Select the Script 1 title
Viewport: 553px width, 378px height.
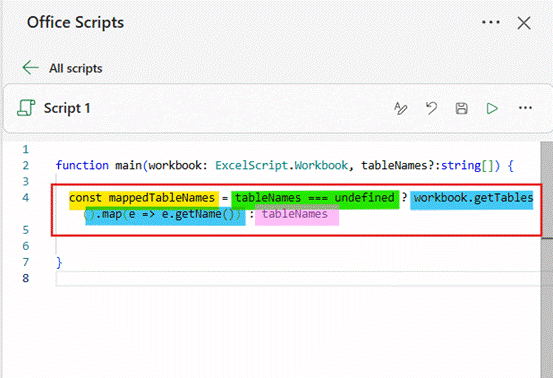67,108
